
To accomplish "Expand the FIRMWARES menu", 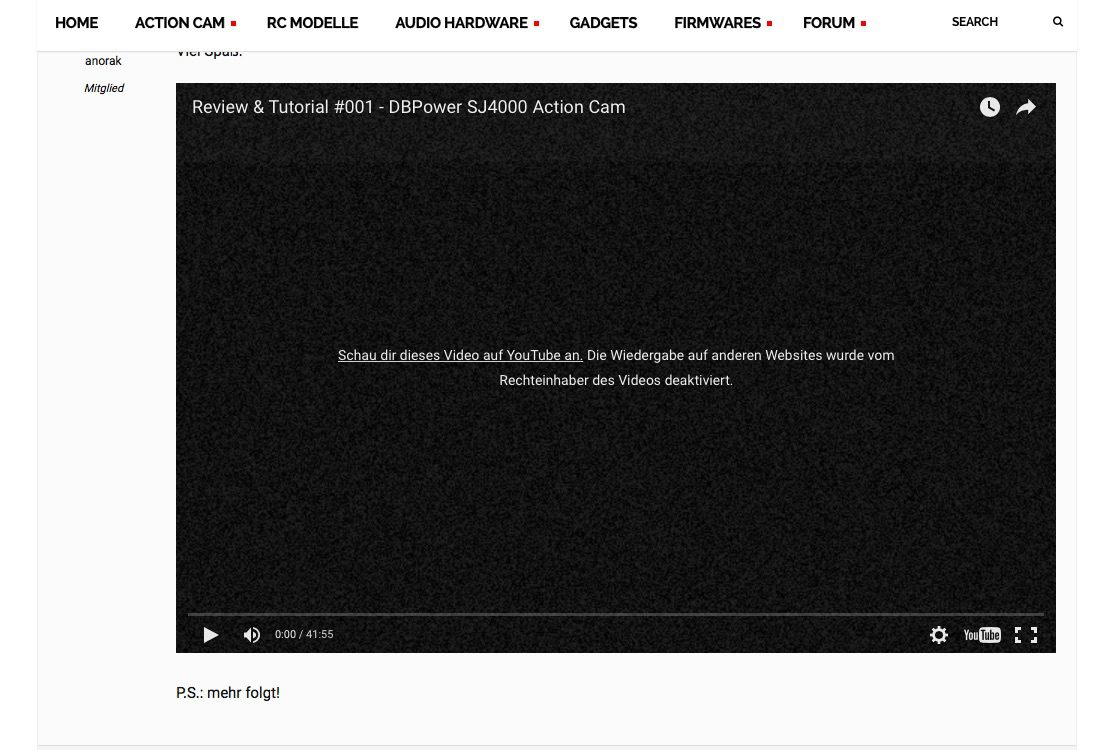I will coord(718,23).
